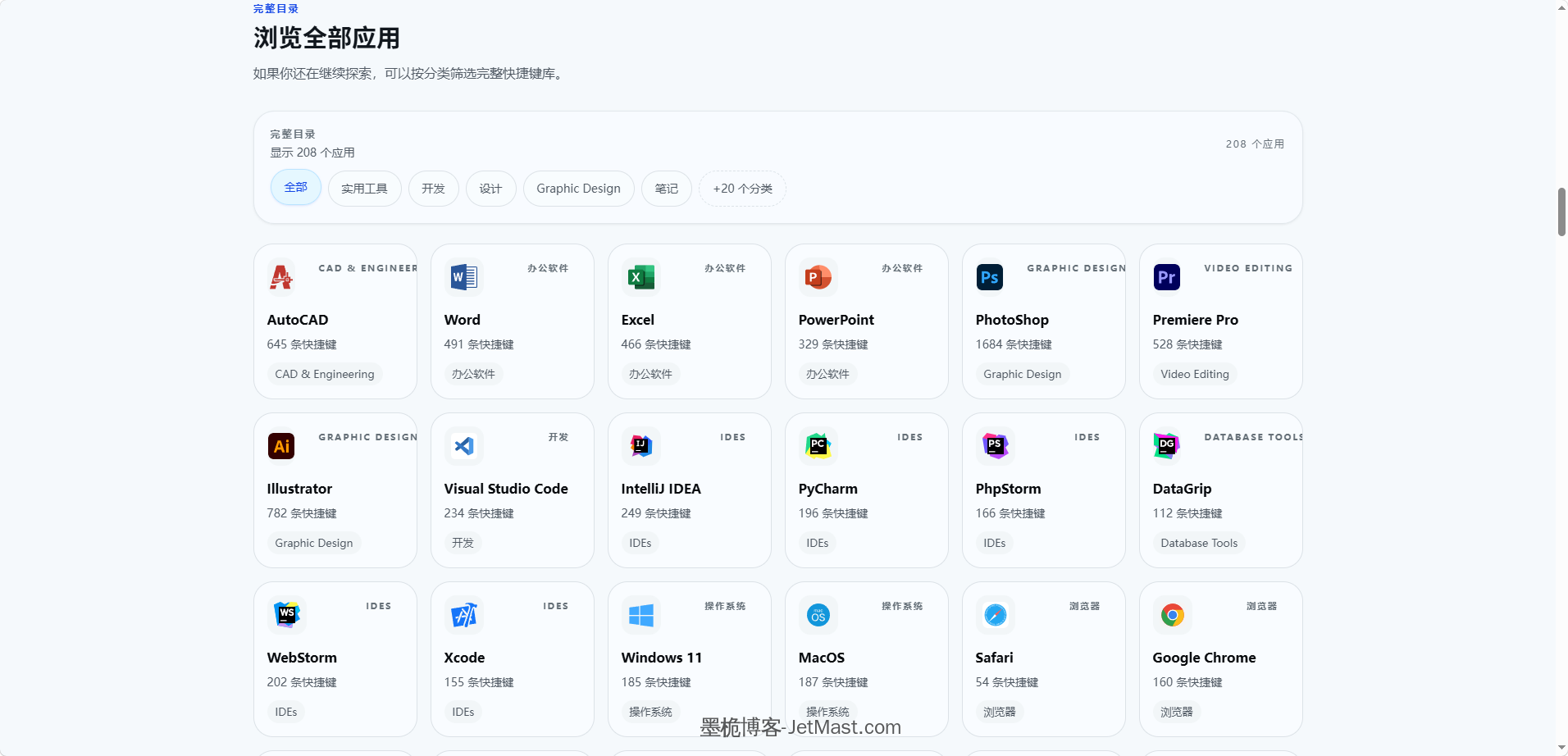This screenshot has height=756, width=1568.
Task: Click the Premiere Pro Pr icon
Action: [x=1167, y=277]
